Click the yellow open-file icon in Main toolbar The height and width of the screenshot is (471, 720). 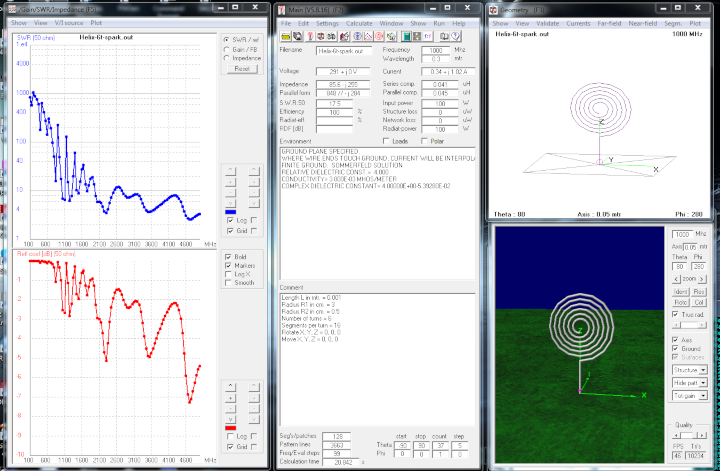click(x=286, y=36)
